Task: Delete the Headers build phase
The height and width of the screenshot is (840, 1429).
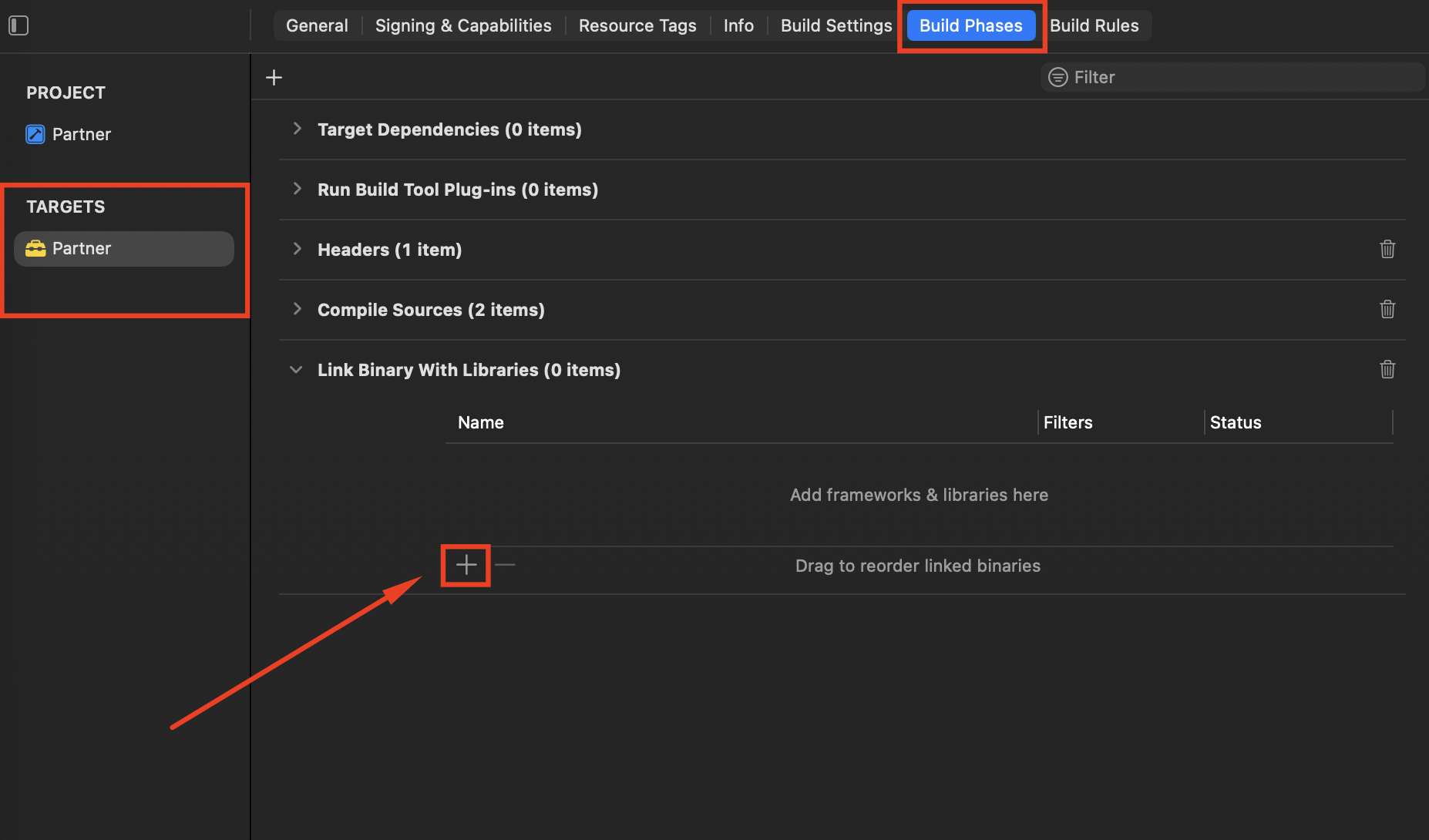Action: (1387, 249)
